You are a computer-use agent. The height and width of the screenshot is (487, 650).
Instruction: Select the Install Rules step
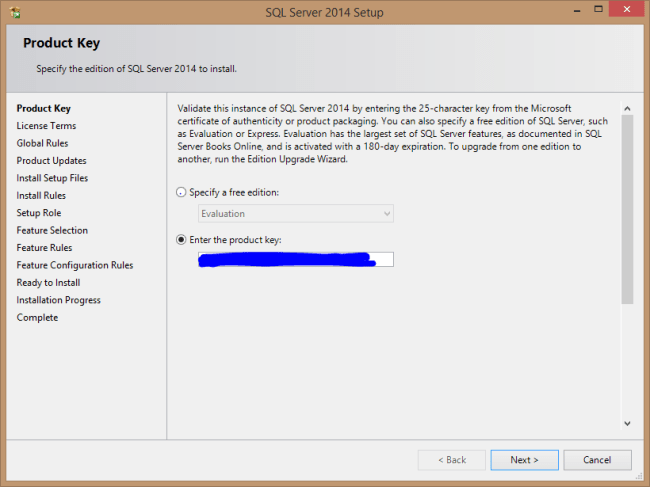[x=41, y=195]
